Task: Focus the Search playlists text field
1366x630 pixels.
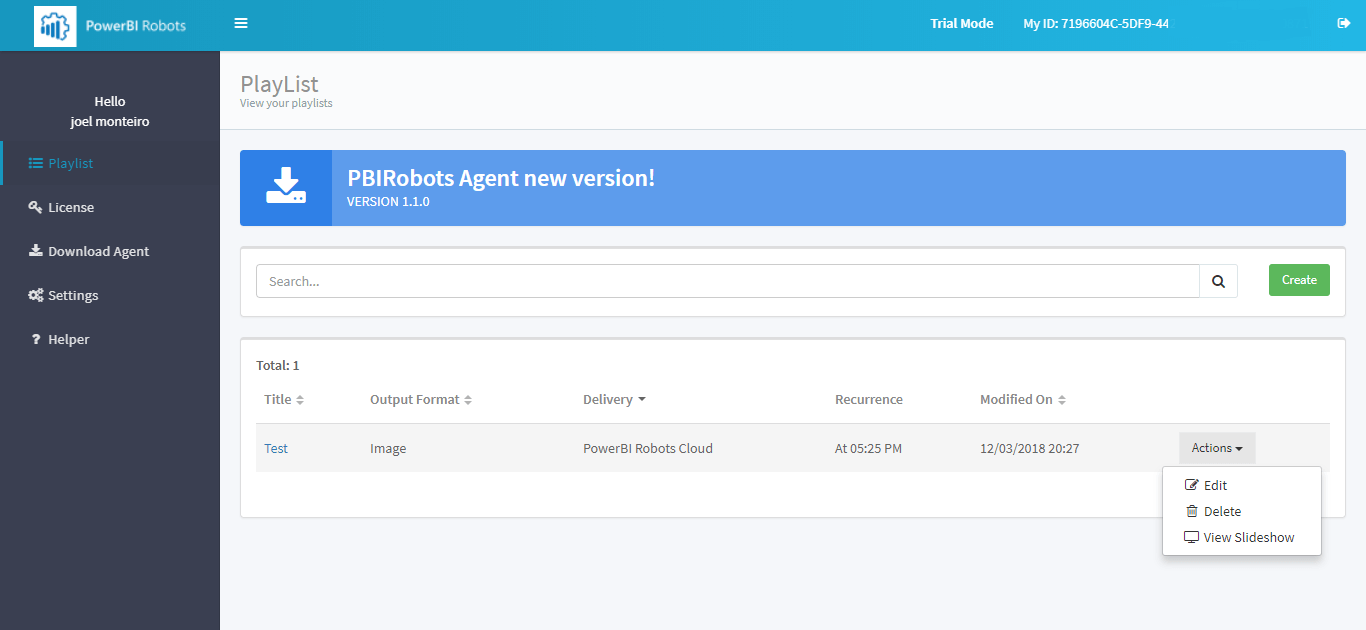Action: [x=727, y=281]
